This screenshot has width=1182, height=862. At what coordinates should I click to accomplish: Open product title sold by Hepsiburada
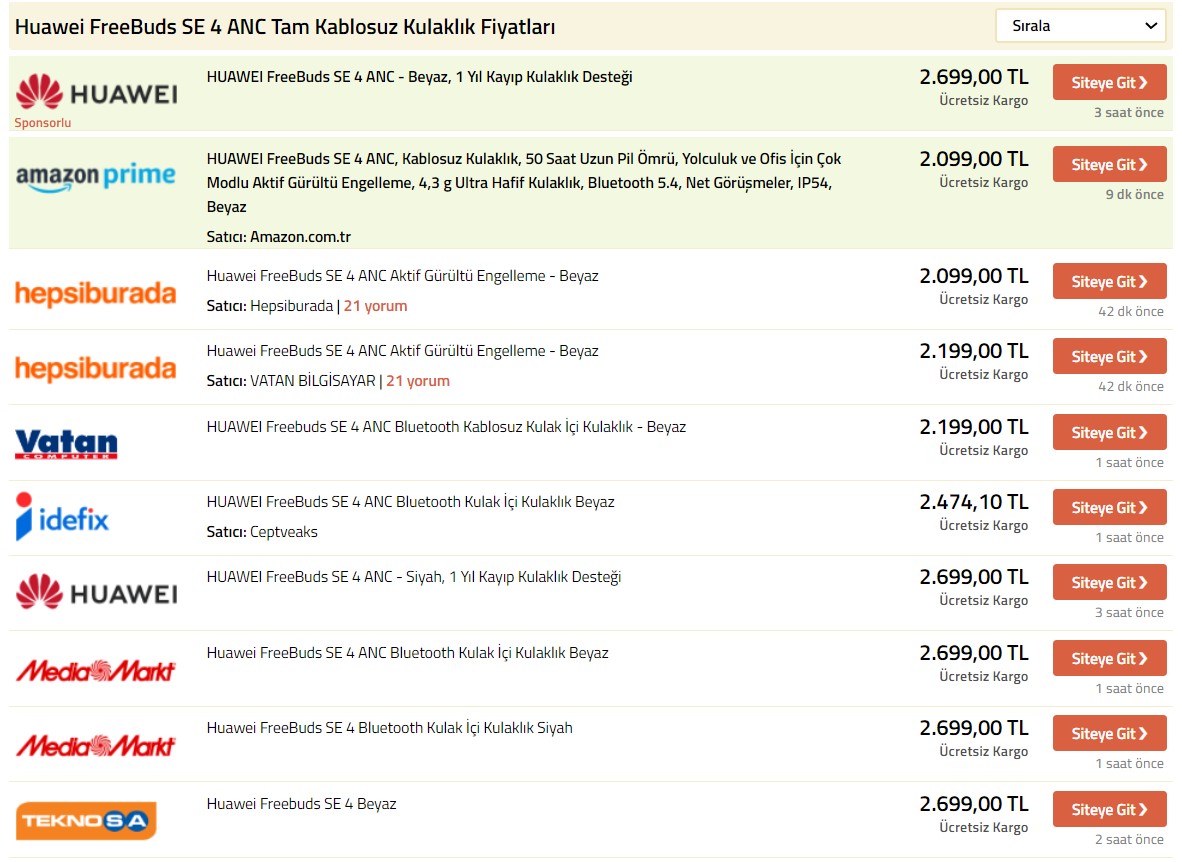[403, 276]
